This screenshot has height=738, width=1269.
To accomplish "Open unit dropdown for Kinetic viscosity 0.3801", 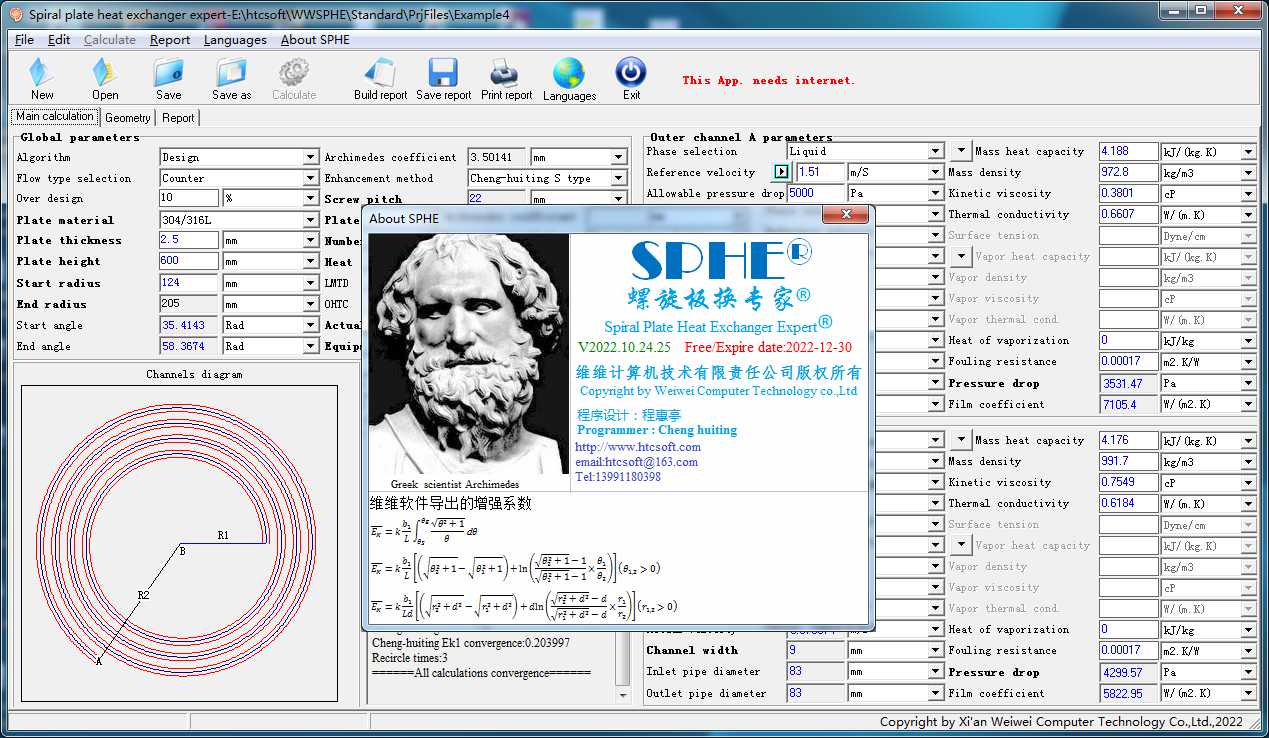I will pos(1249,193).
